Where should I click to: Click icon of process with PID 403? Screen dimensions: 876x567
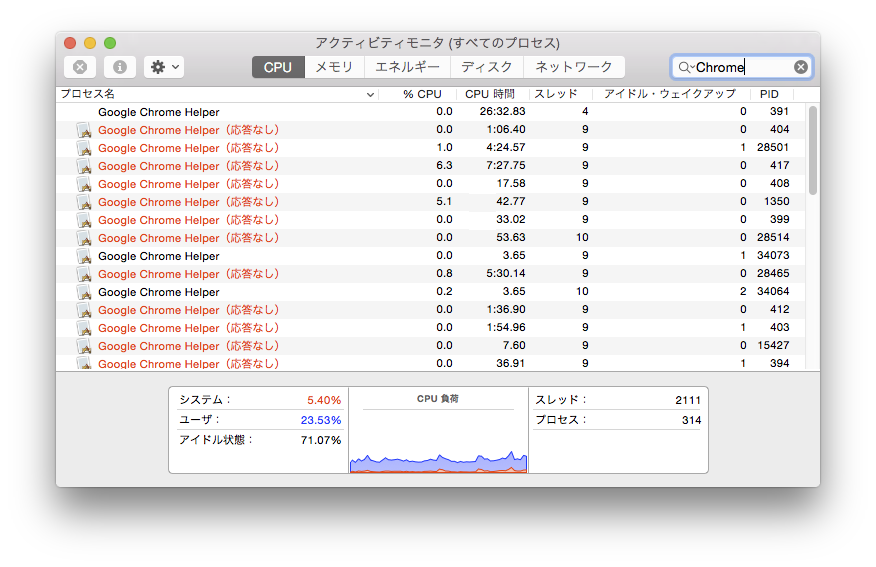pos(84,328)
